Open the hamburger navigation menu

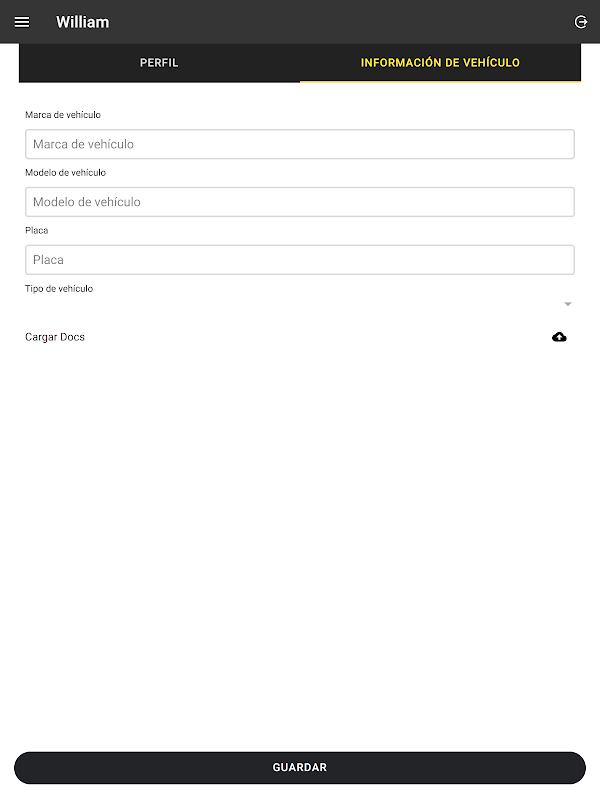tap(21, 22)
